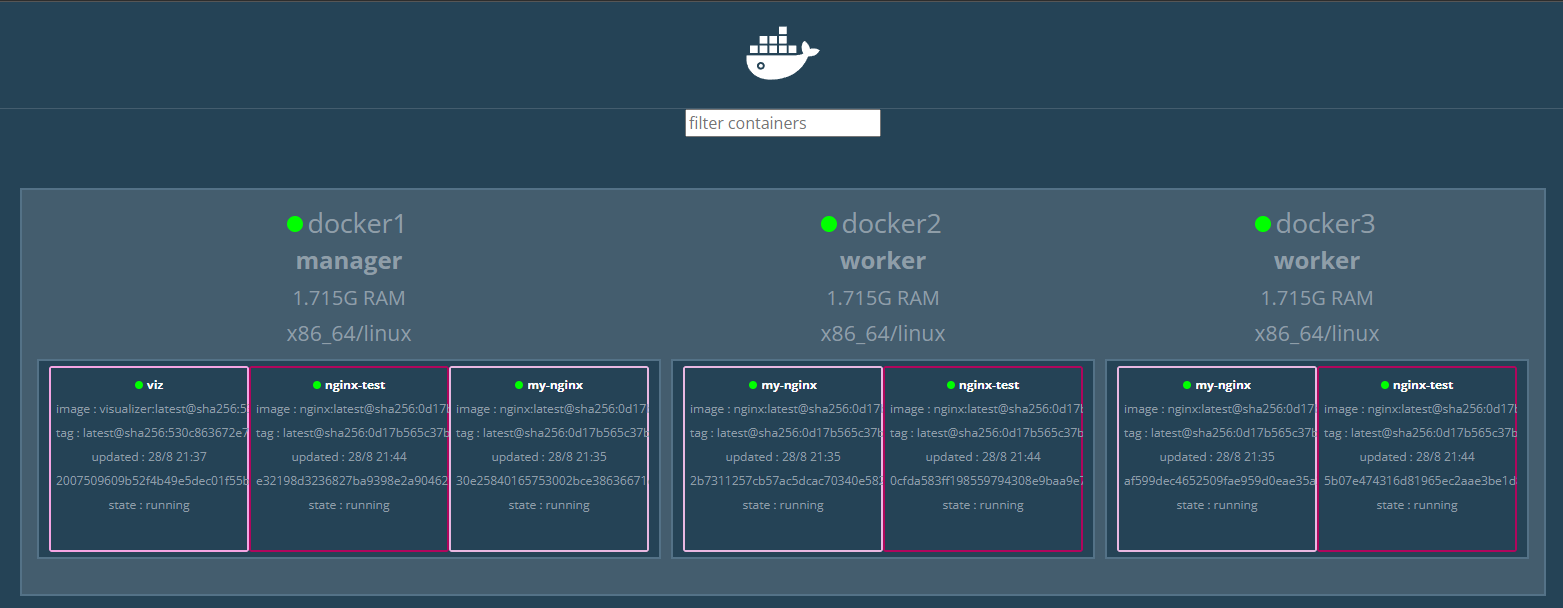Click container ID starting 2b7311257cb5
The width and height of the screenshot is (1563, 608).
(x=785, y=481)
